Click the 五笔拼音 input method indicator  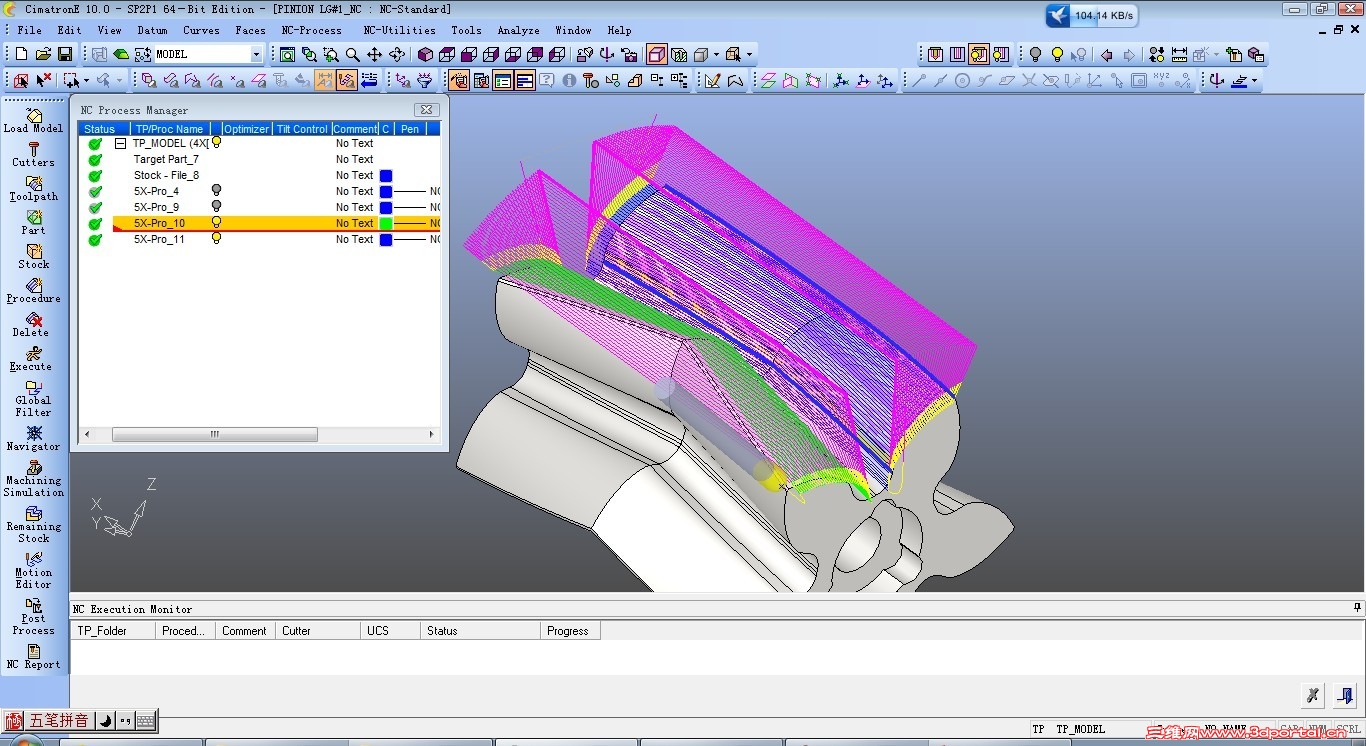pyautogui.click(x=58, y=721)
